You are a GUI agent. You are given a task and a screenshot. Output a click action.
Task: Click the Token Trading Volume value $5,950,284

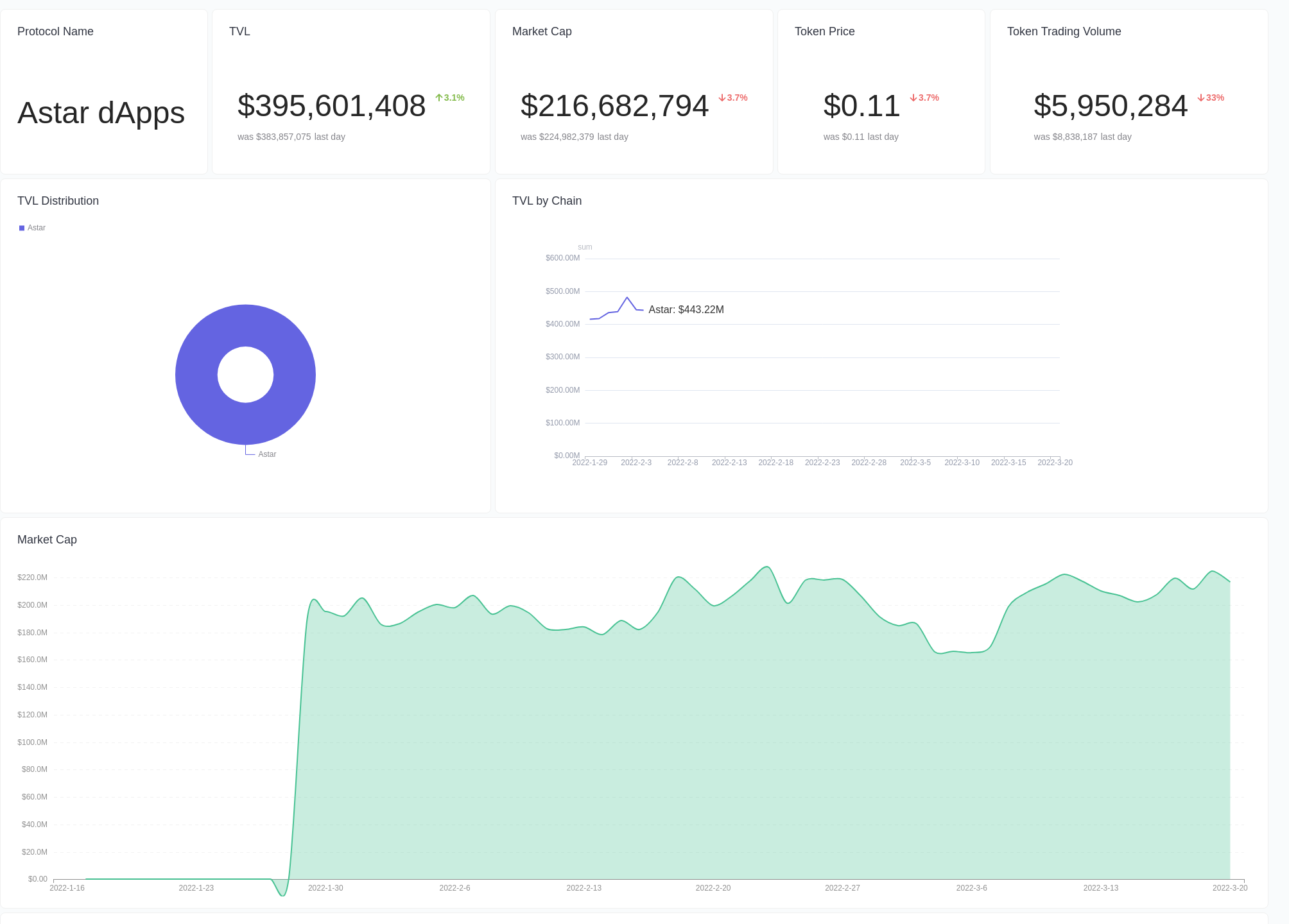(x=1110, y=105)
